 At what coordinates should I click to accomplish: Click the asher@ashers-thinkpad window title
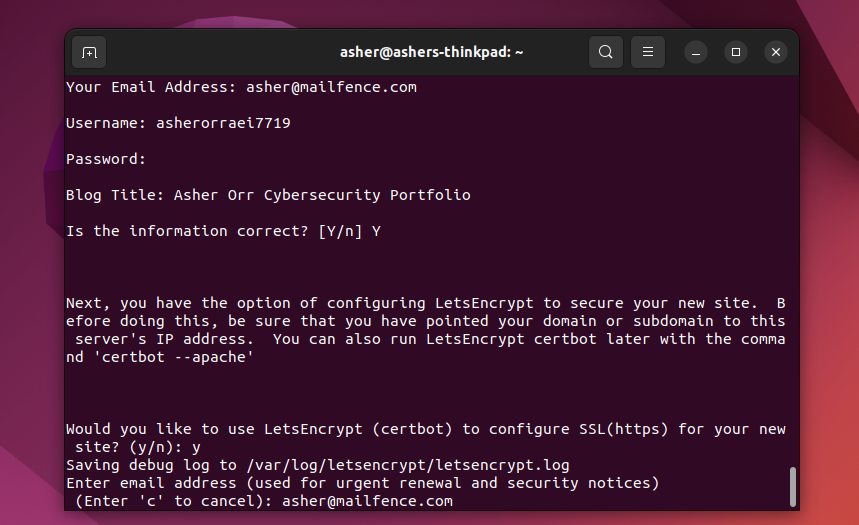(x=431, y=52)
